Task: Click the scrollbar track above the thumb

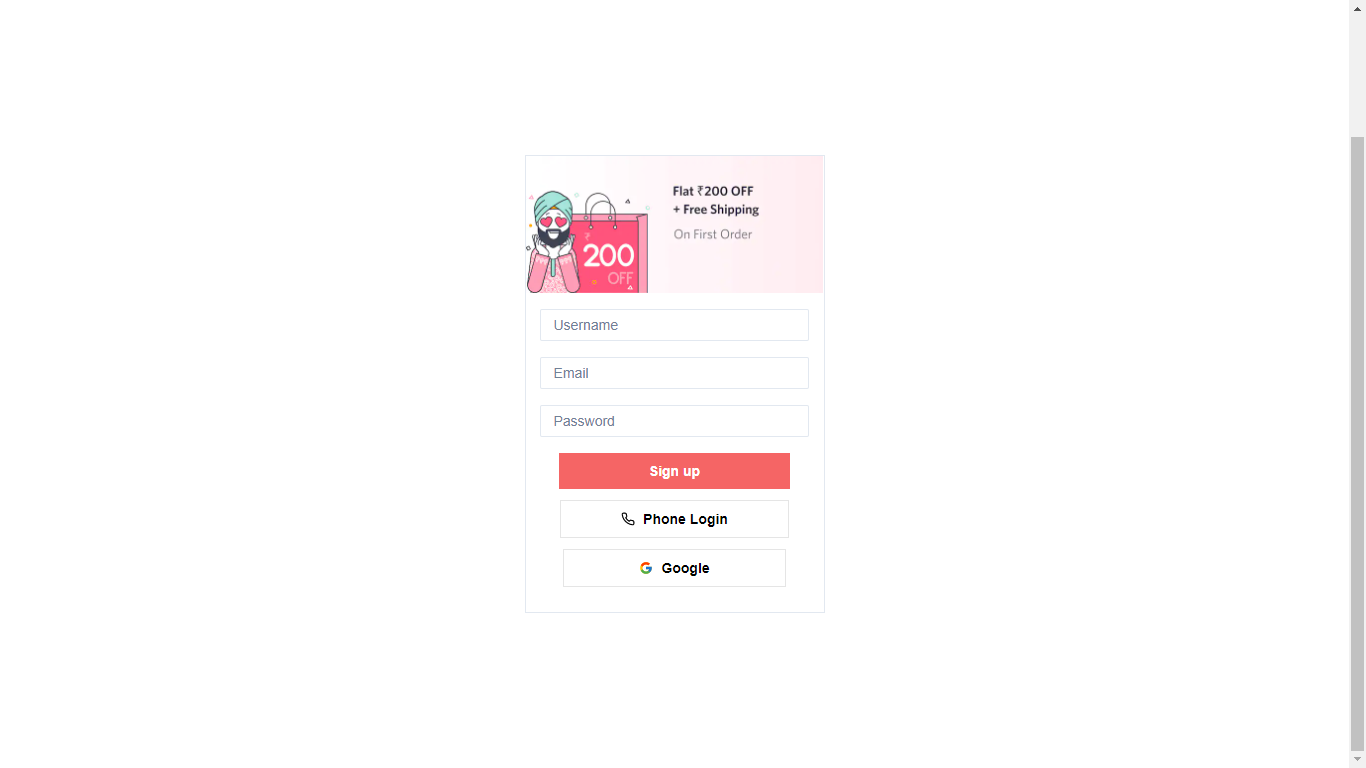Action: pyautogui.click(x=1357, y=75)
